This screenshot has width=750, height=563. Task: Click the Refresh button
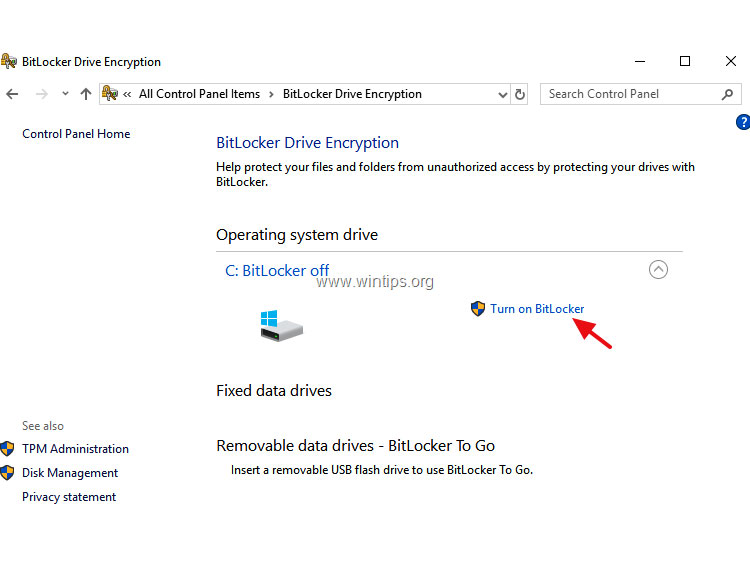pyautogui.click(x=520, y=94)
